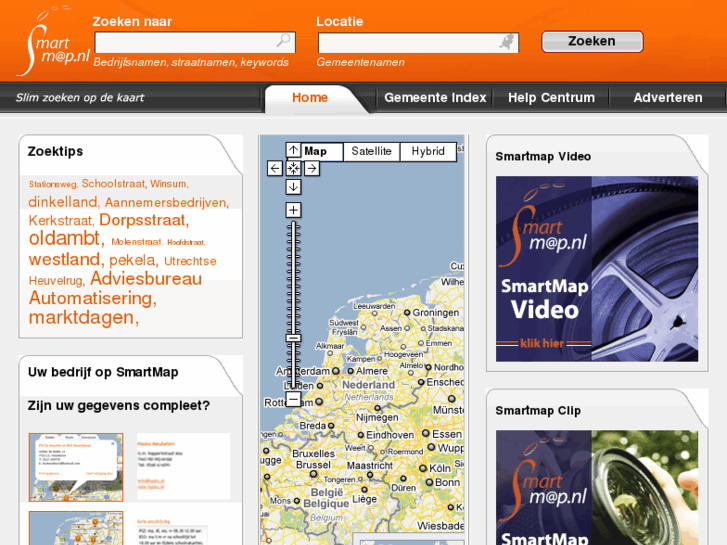
Task: Click the Automatisering search tip
Action: [93, 298]
